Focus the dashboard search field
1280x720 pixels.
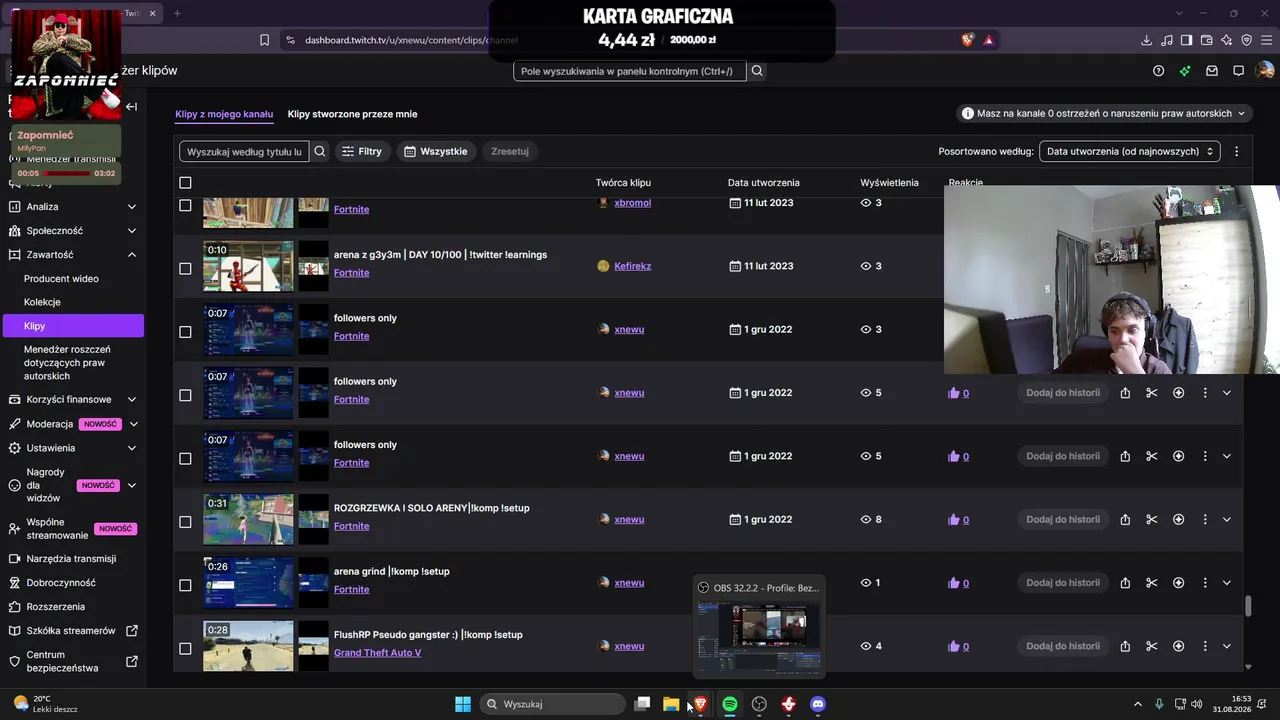[629, 71]
